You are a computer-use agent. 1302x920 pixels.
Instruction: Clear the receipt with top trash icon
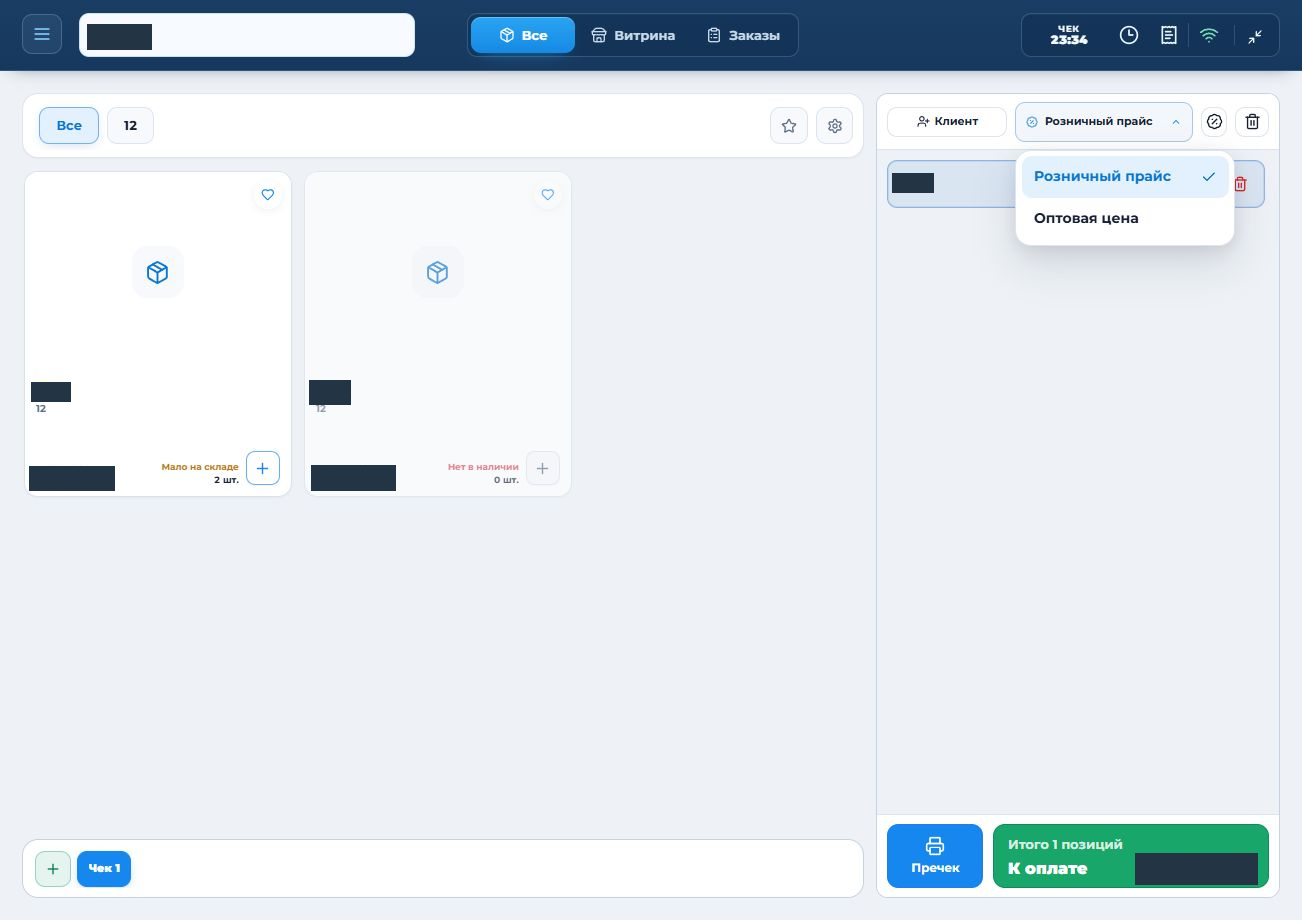(x=1252, y=122)
